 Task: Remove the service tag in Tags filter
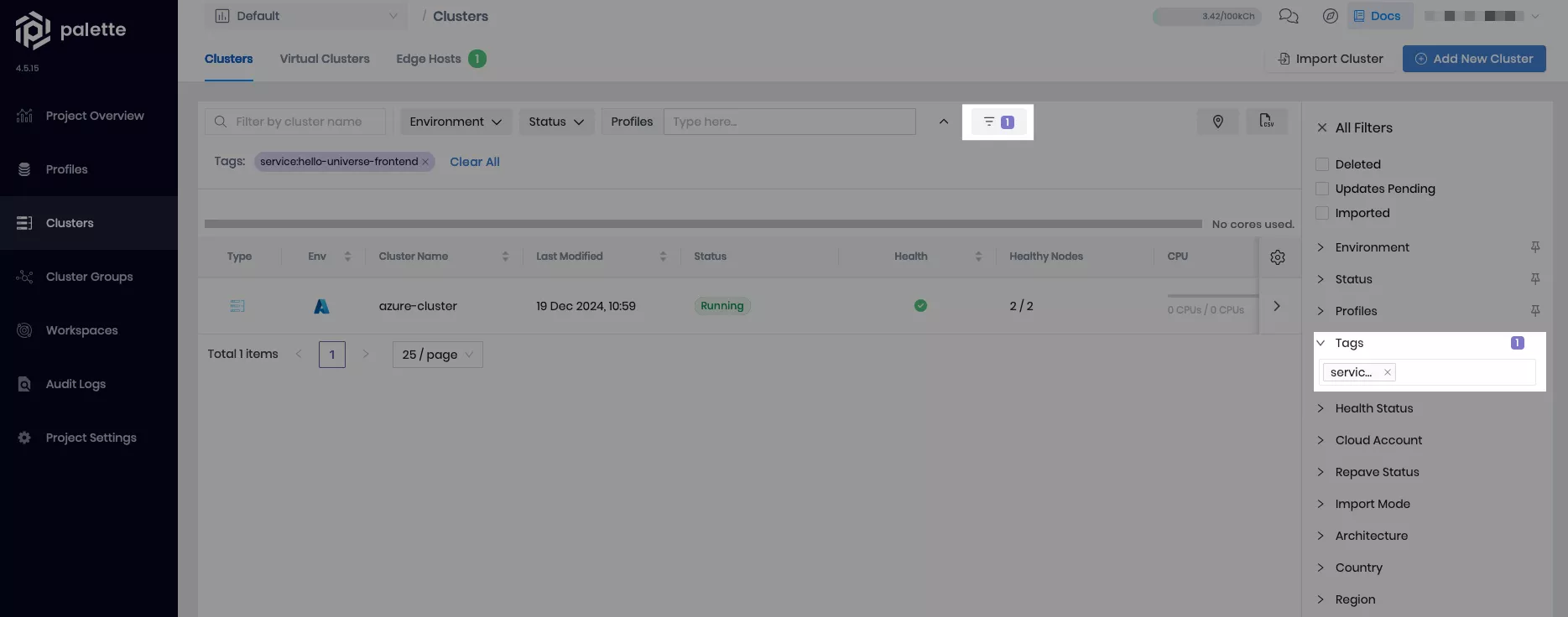tap(1388, 372)
